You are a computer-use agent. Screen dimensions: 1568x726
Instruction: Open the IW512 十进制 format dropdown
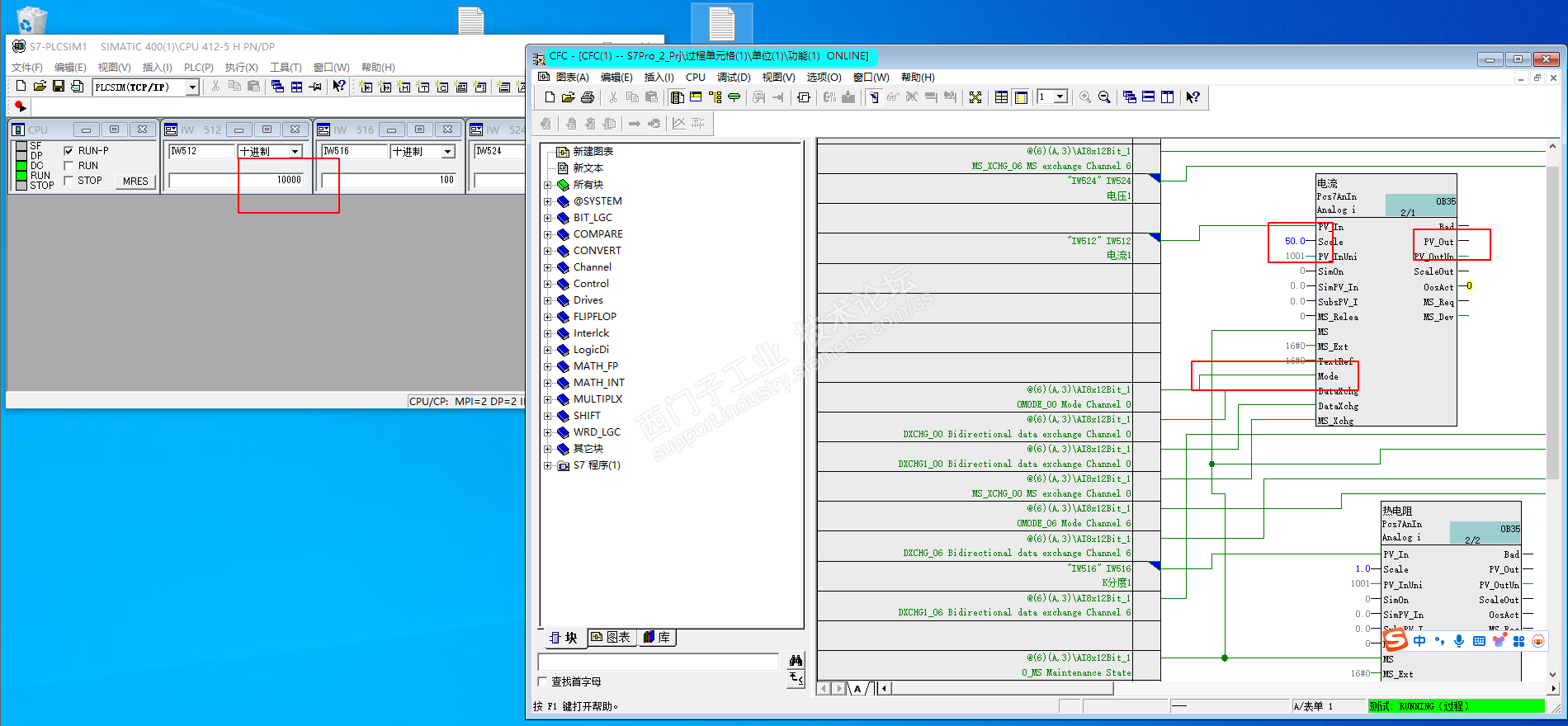point(295,152)
